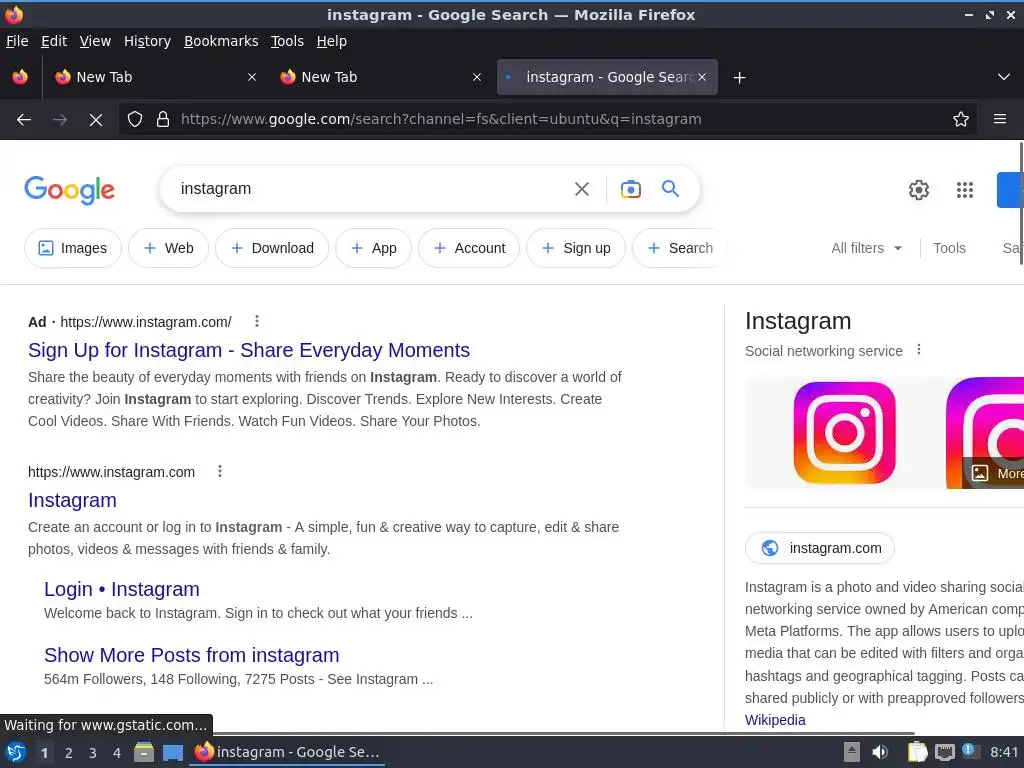Clear the Google search box text
The width and height of the screenshot is (1024, 768).
click(x=581, y=189)
